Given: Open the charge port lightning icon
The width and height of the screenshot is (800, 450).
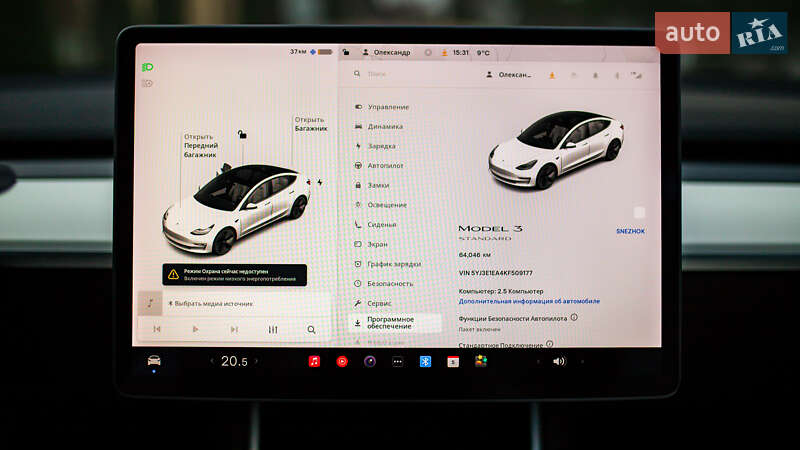Looking at the screenshot, I should click(320, 182).
